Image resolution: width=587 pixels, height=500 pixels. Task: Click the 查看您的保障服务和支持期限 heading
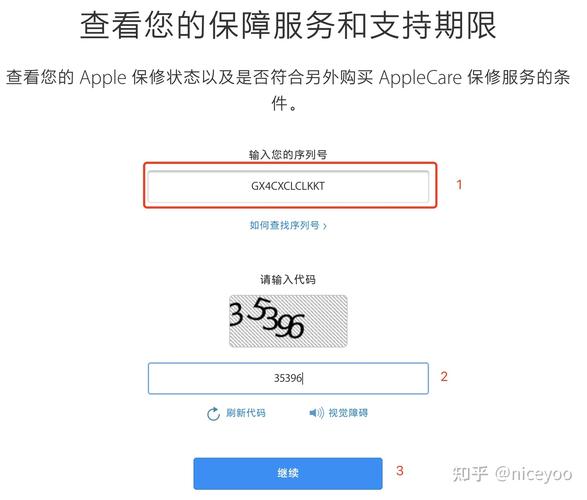pos(288,25)
